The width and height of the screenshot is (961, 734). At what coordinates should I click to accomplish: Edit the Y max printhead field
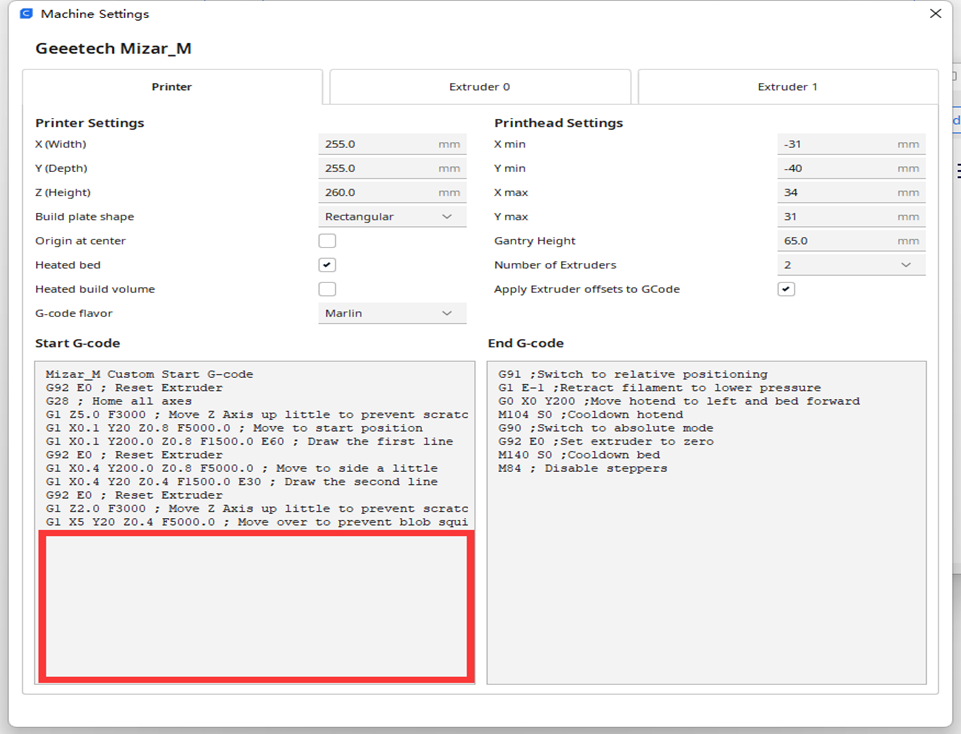click(x=851, y=216)
